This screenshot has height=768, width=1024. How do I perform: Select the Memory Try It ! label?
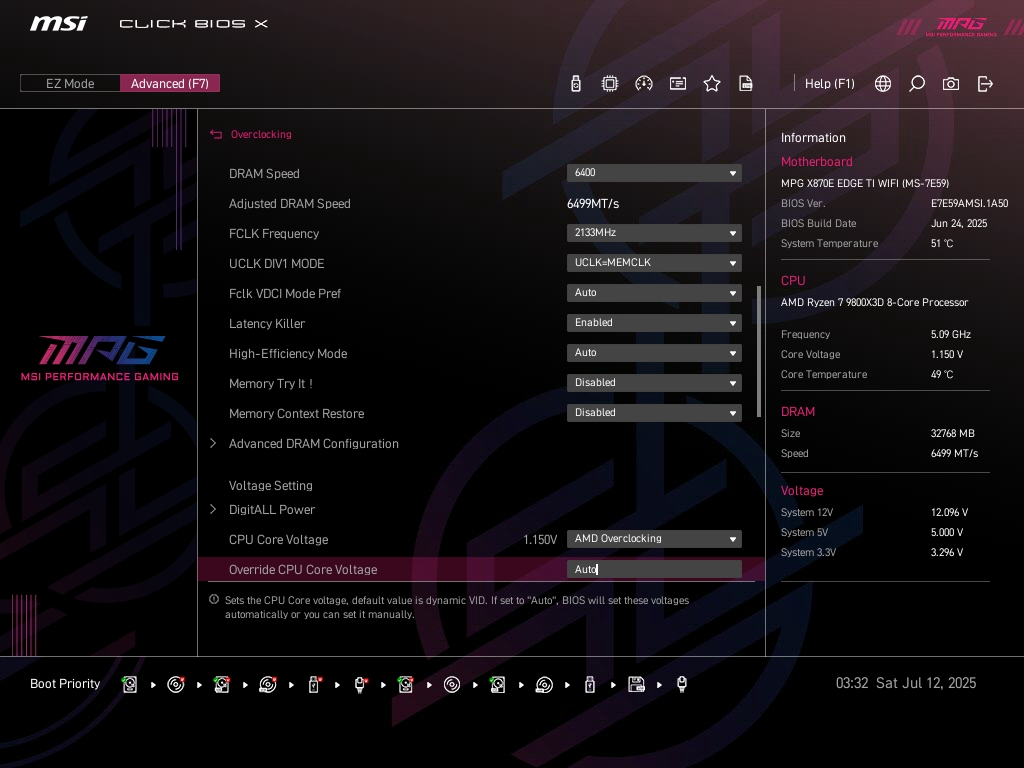click(x=270, y=384)
